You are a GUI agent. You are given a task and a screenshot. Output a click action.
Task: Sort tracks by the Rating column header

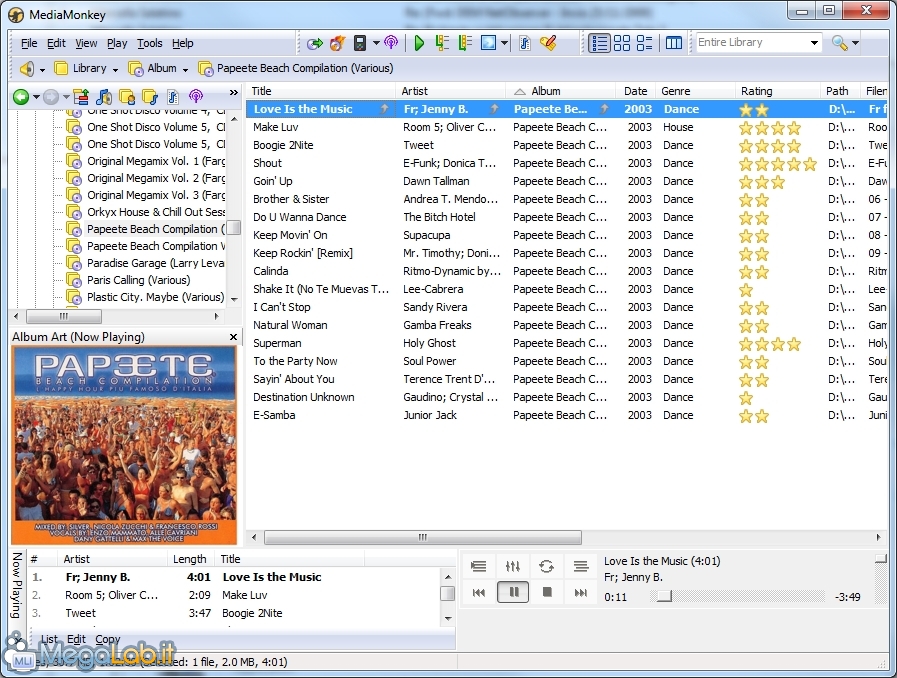(x=777, y=91)
